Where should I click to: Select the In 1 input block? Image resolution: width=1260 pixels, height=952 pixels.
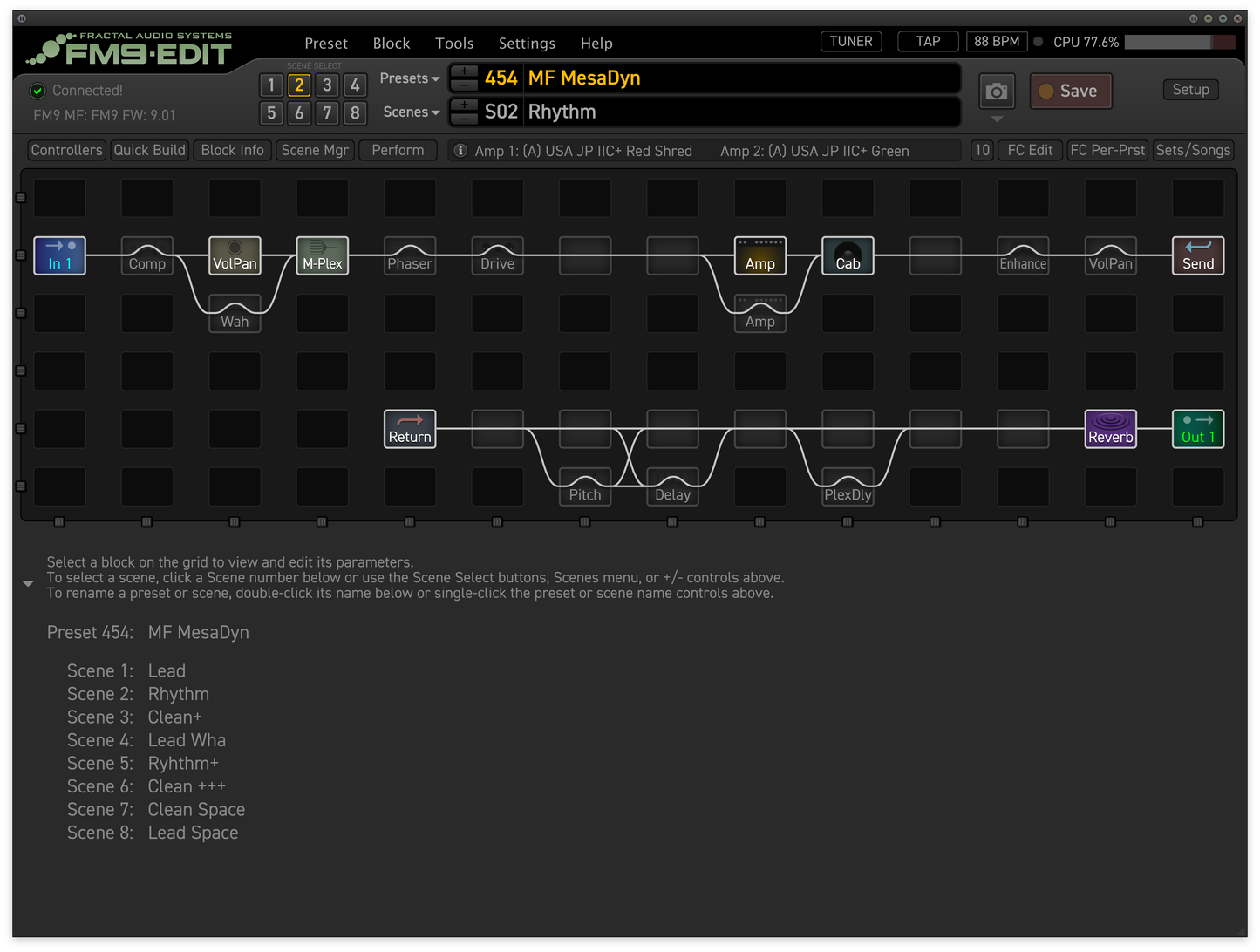59,255
